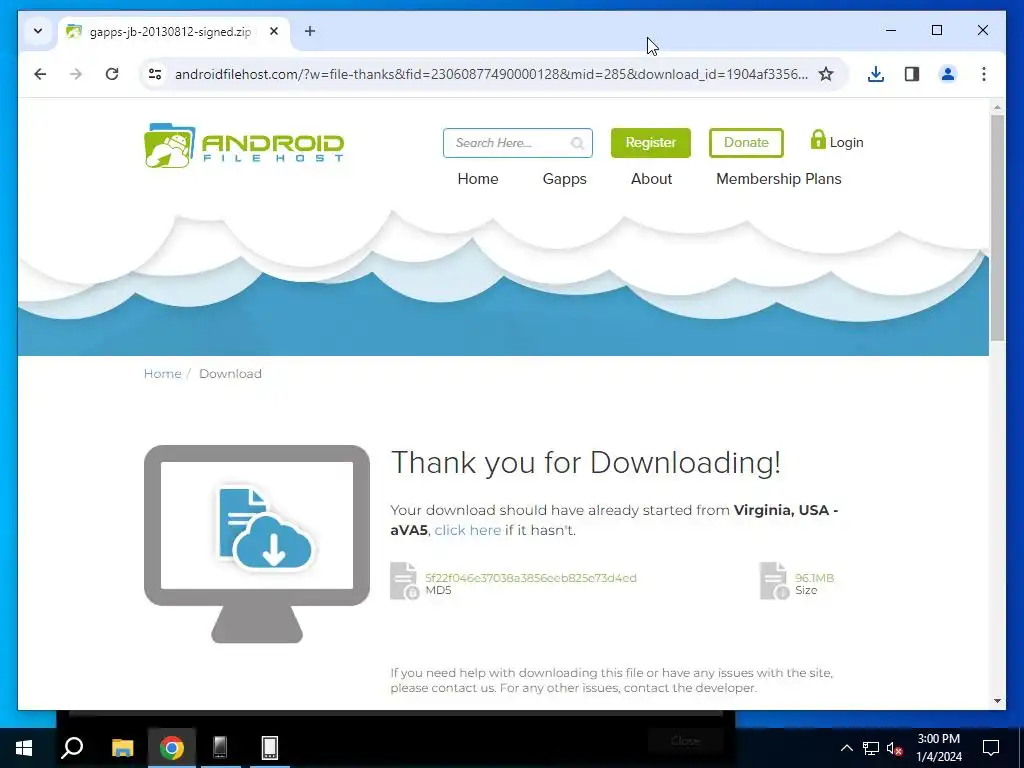This screenshot has width=1024, height=768.
Task: Click the scrollbar up arrow
Action: tap(997, 106)
